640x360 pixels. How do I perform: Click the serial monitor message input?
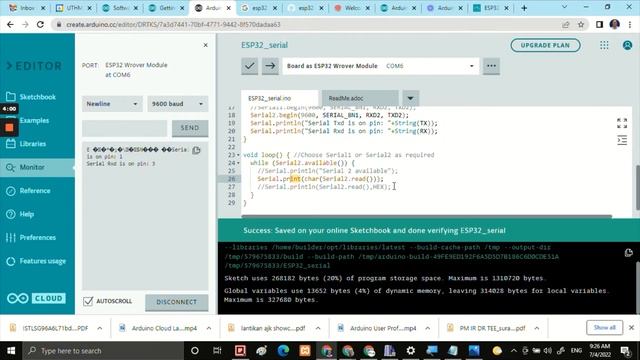click(124, 128)
